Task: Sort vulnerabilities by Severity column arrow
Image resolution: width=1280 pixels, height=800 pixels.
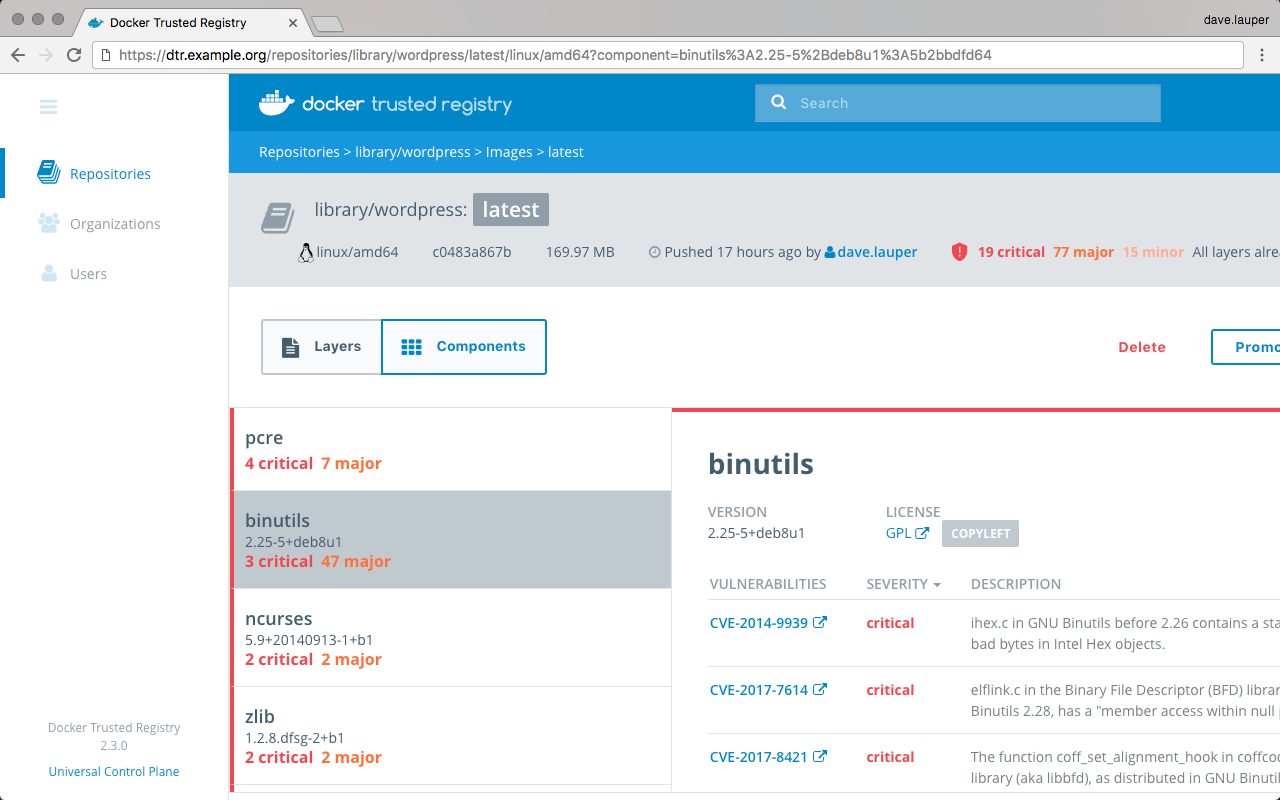Action: point(937,585)
